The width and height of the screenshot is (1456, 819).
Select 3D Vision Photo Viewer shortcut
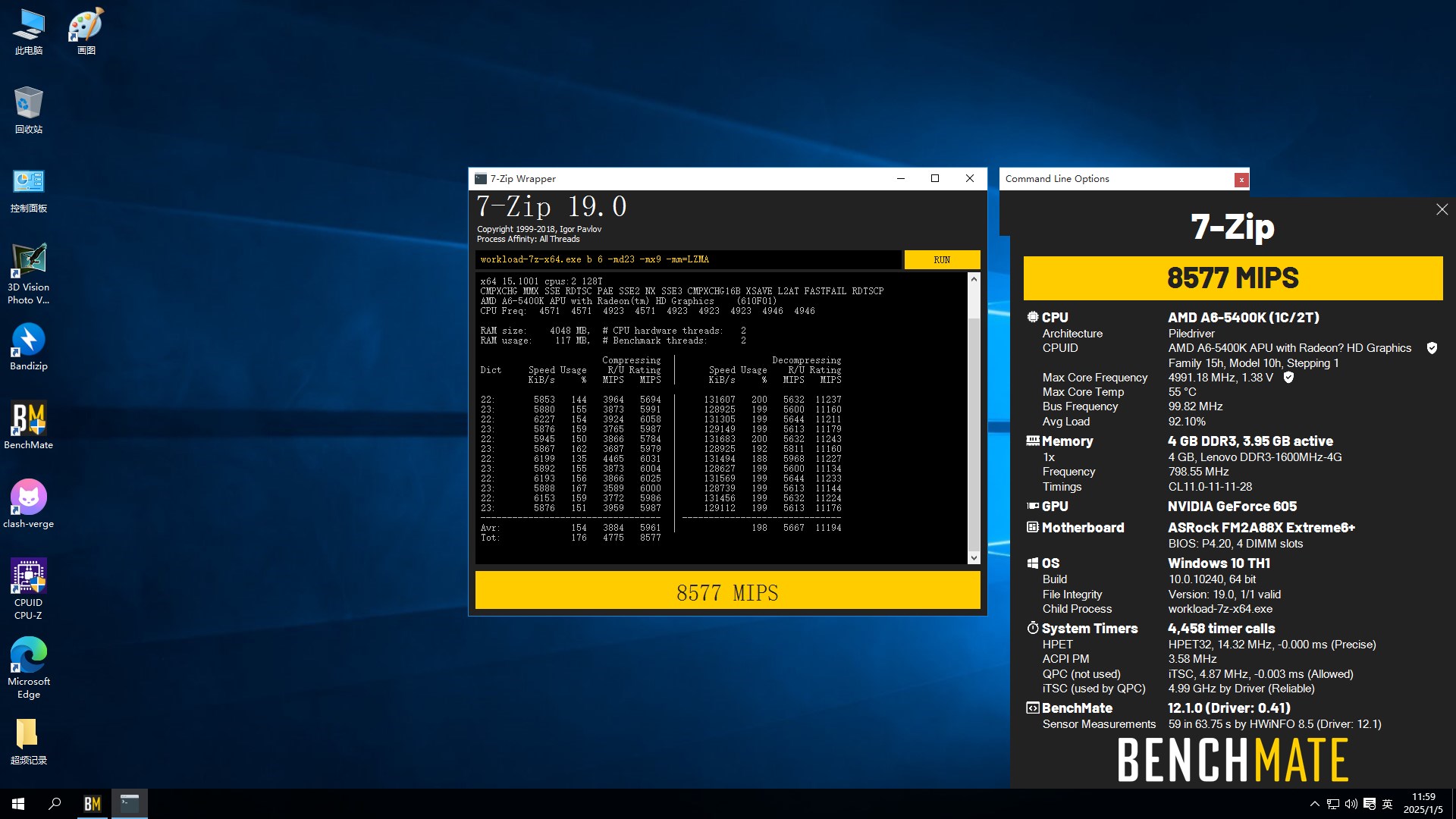point(29,275)
